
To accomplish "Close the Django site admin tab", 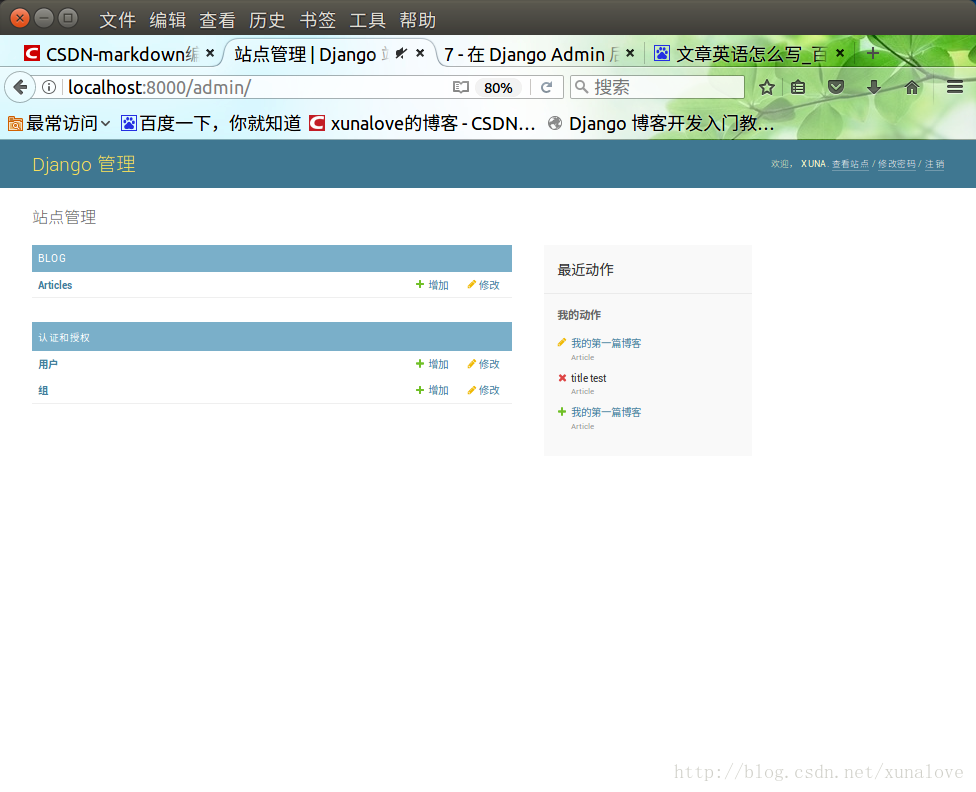I will [420, 54].
